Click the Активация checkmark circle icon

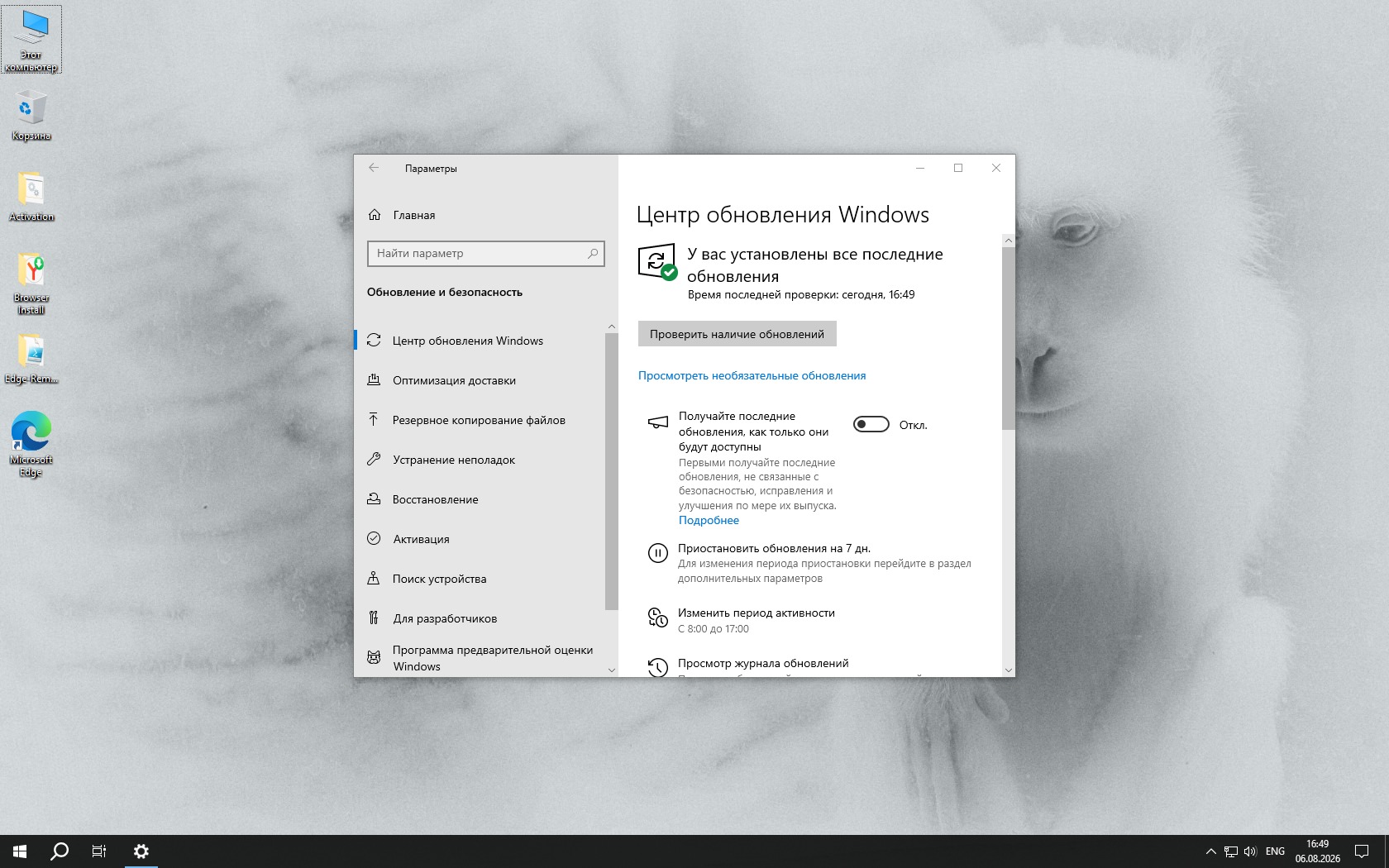coord(374,539)
